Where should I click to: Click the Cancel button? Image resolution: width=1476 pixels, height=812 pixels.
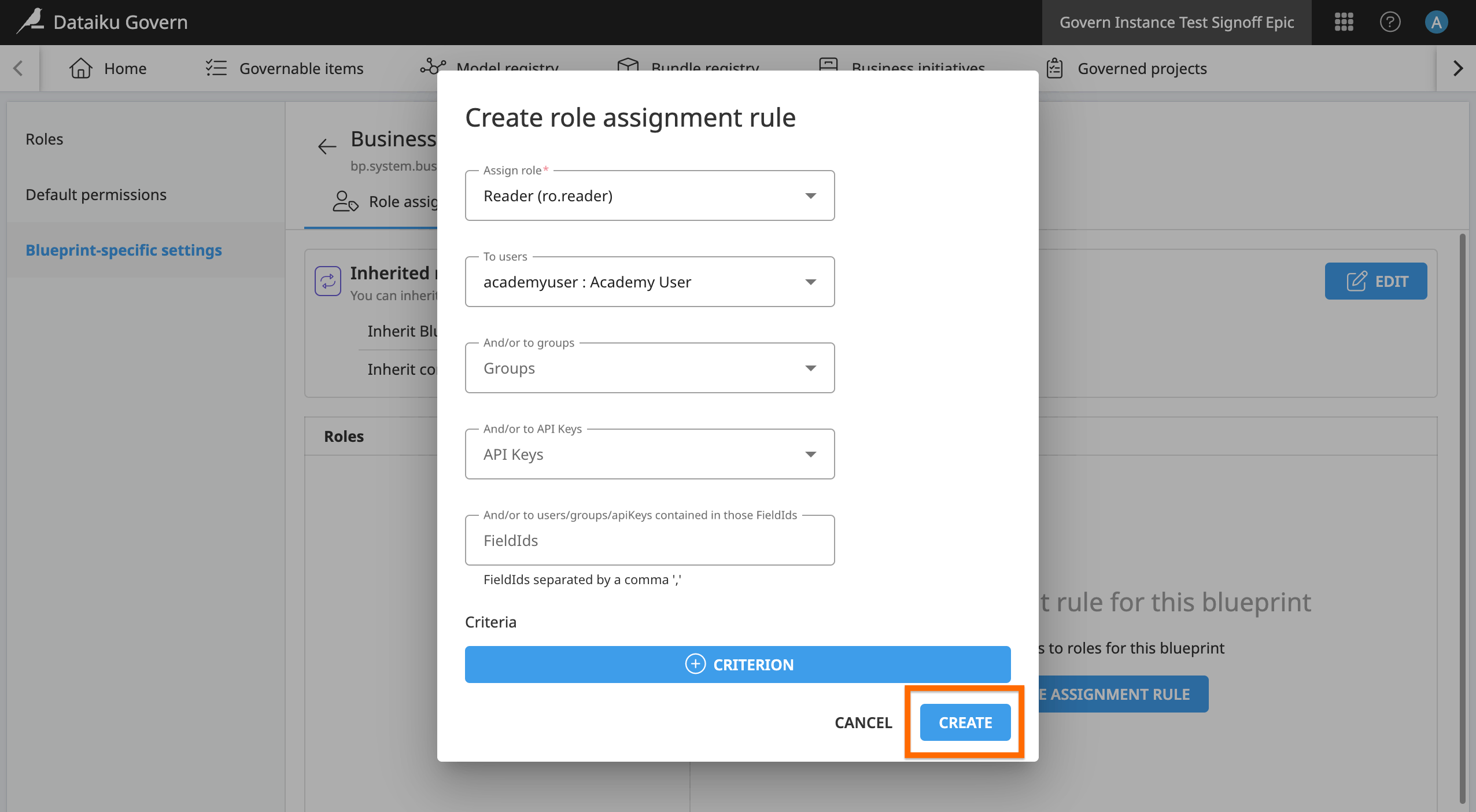[864, 722]
